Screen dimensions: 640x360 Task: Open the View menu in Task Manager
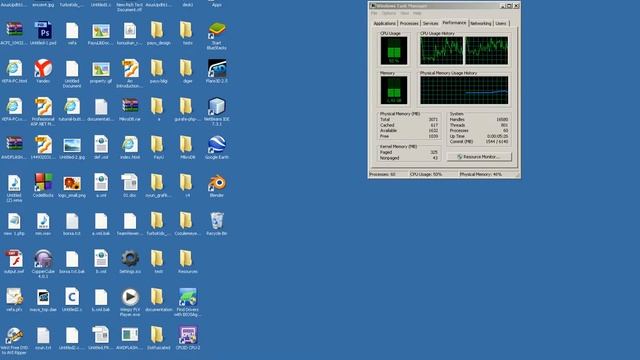pyautogui.click(x=404, y=13)
